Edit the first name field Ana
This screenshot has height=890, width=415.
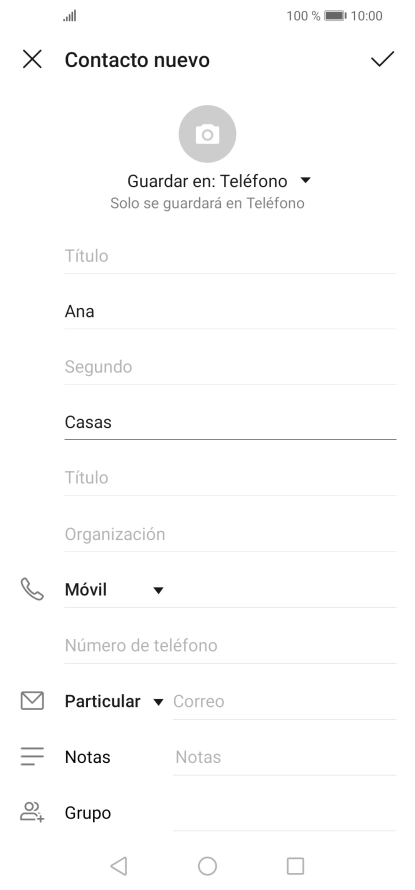point(230,312)
